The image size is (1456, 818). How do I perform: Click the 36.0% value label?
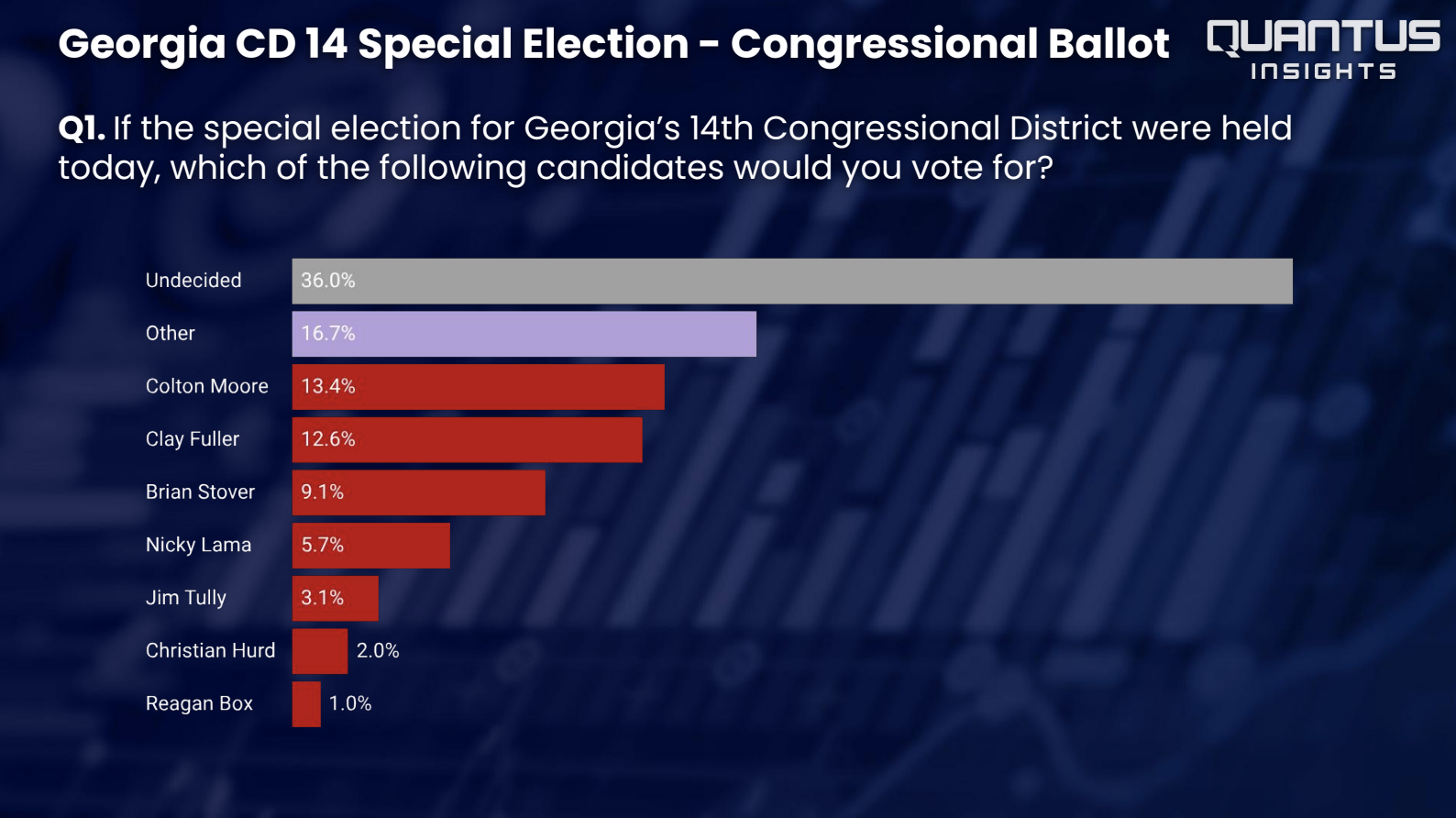328,281
